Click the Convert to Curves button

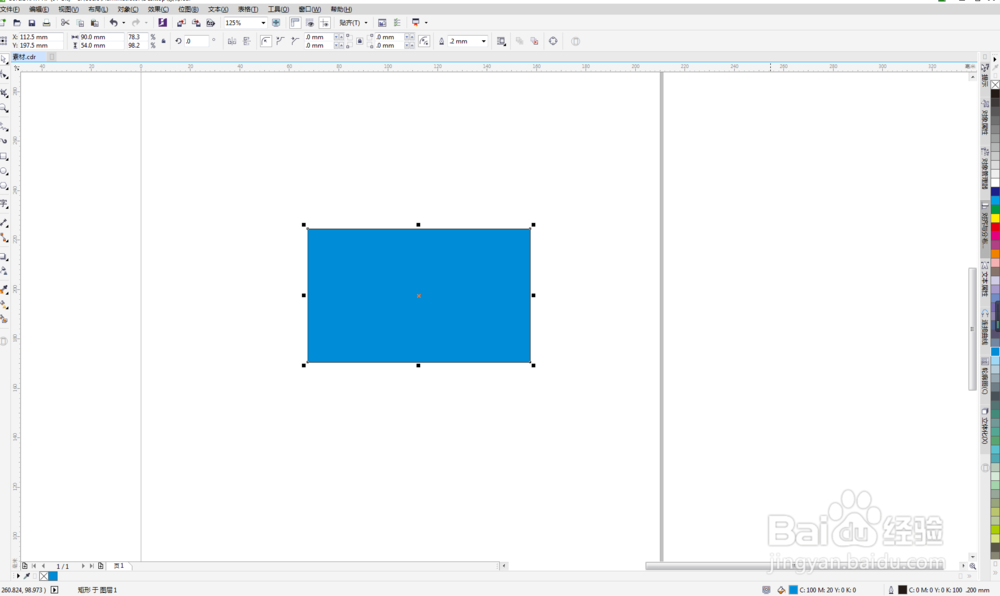click(x=553, y=41)
